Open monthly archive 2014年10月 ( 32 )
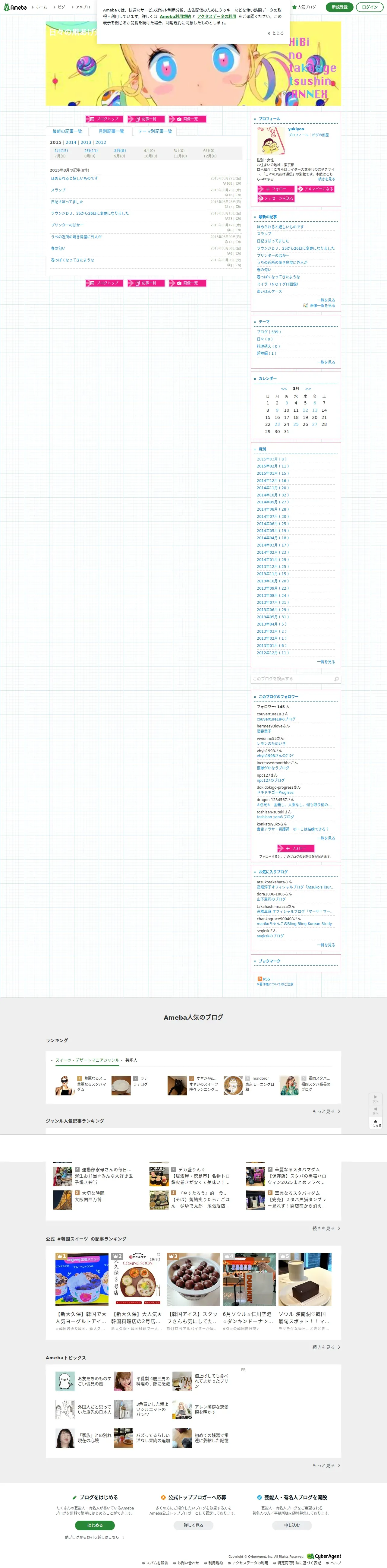The height and width of the screenshot is (1568, 387). click(x=272, y=495)
